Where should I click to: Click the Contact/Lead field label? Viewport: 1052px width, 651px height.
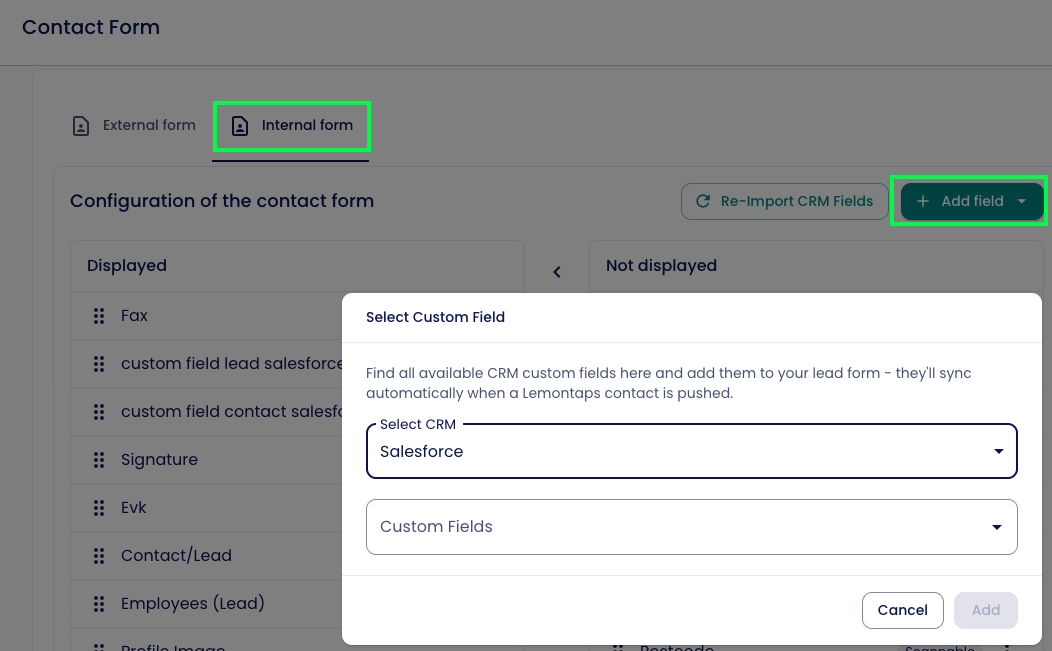pos(176,556)
